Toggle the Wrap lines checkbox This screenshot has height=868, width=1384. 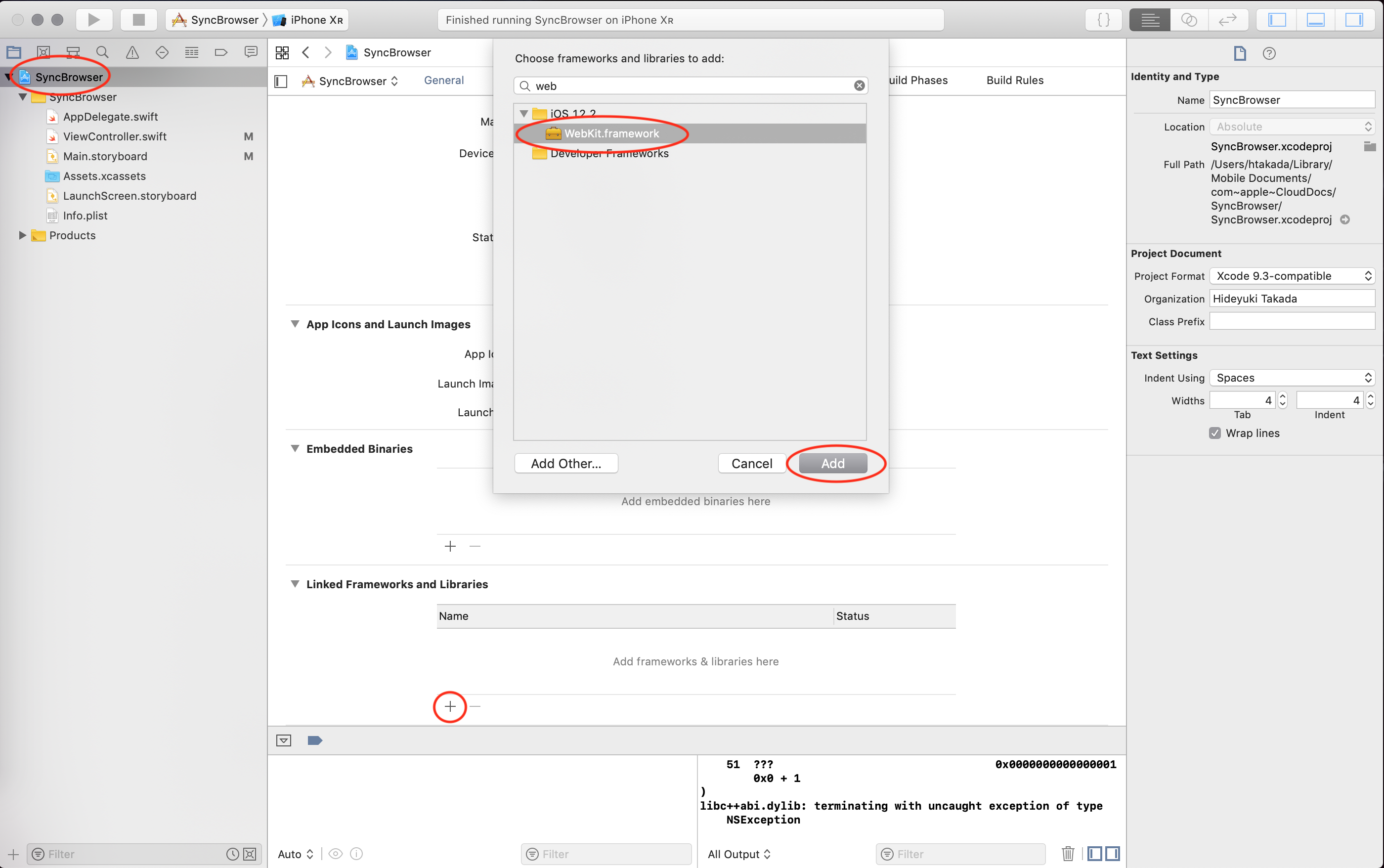[x=1214, y=433]
